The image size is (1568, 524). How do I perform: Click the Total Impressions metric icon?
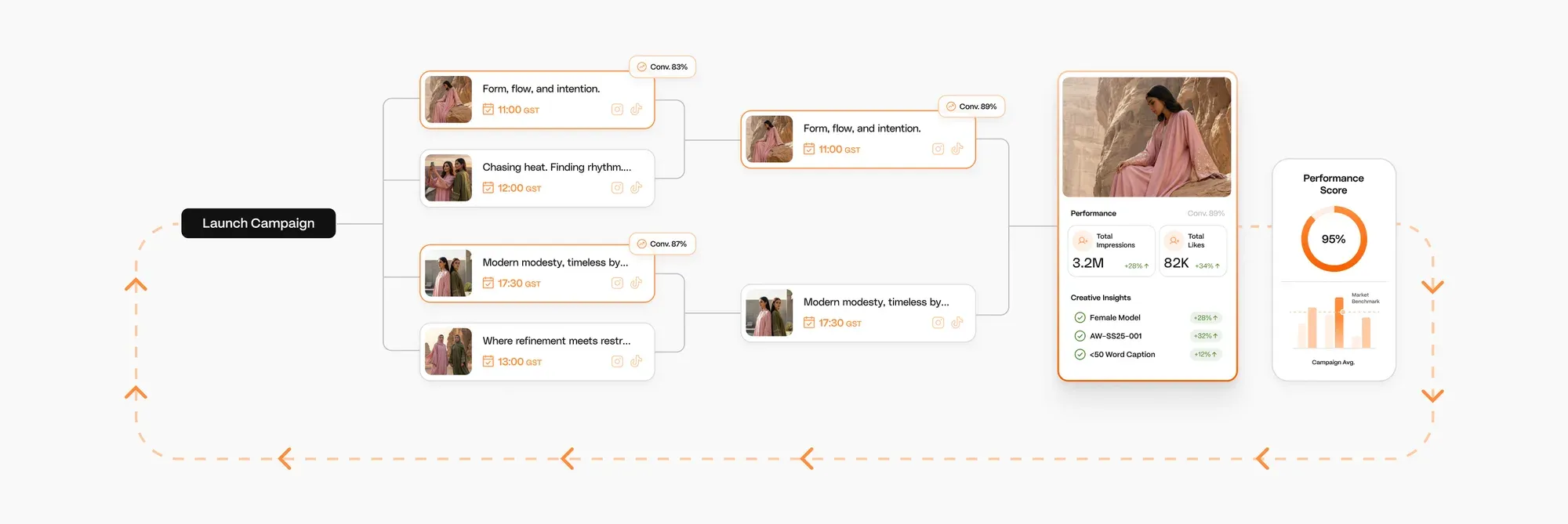tap(1083, 240)
